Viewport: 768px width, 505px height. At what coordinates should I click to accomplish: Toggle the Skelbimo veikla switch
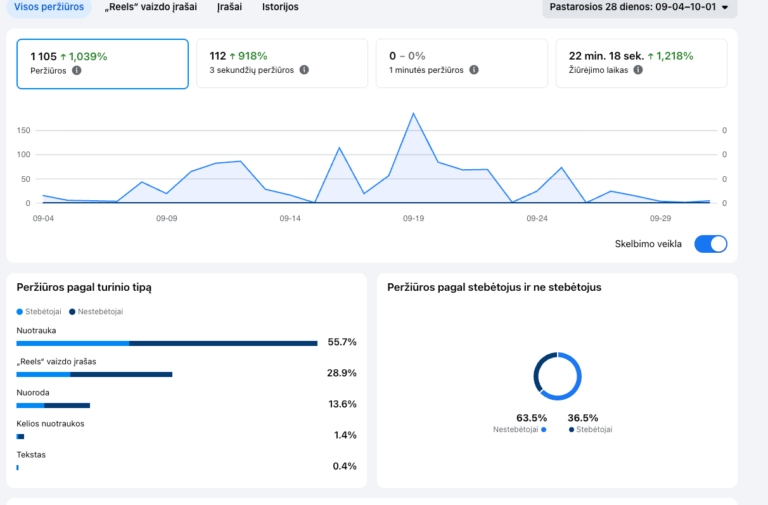tap(711, 244)
